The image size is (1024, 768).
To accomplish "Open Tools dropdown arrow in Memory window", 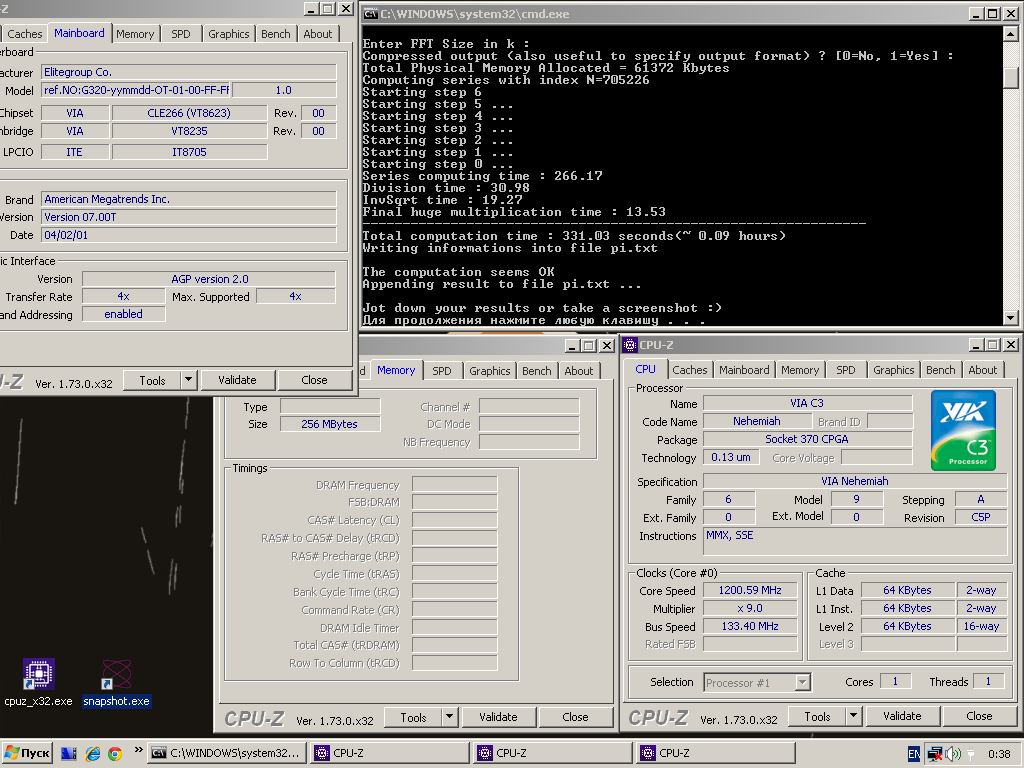I will point(449,717).
